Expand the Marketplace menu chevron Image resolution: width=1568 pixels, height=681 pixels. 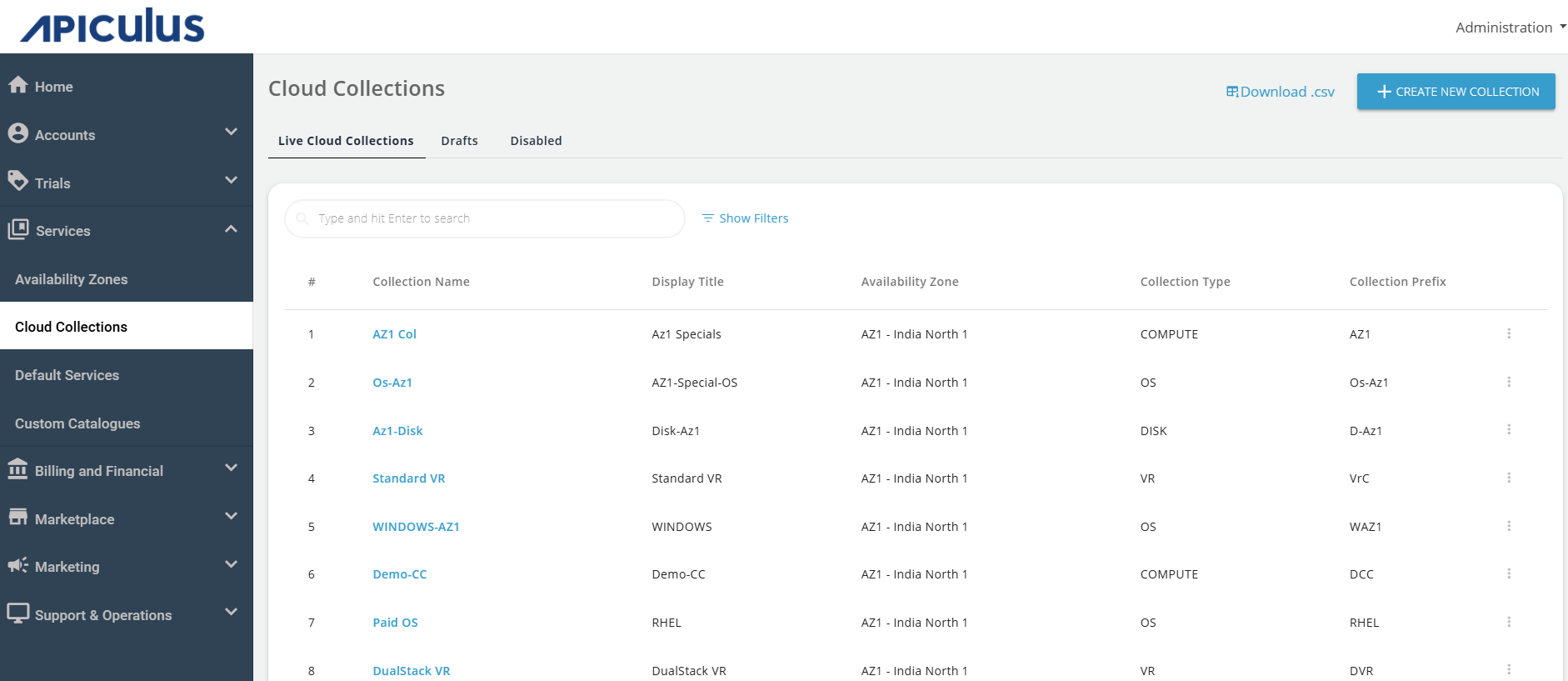pyautogui.click(x=231, y=517)
